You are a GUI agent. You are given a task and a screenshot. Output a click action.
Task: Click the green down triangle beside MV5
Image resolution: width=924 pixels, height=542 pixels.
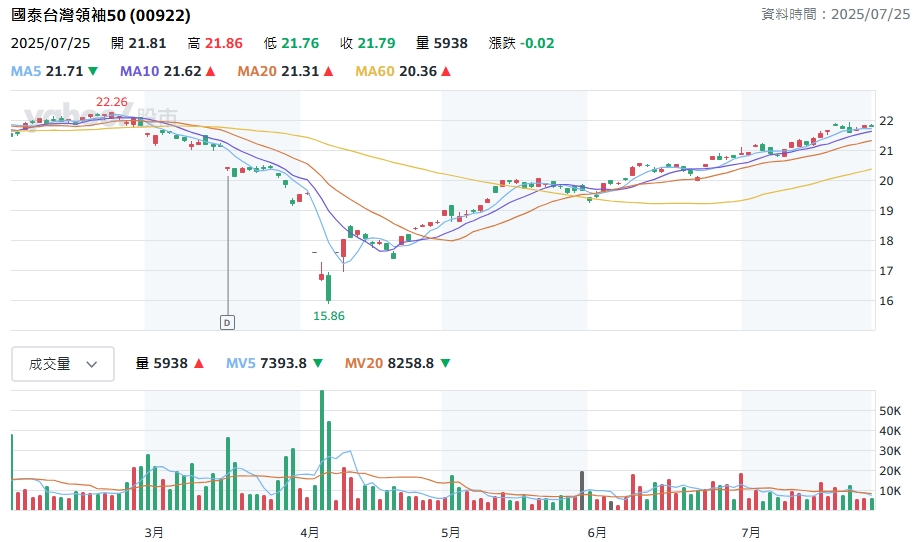[x=317, y=364]
